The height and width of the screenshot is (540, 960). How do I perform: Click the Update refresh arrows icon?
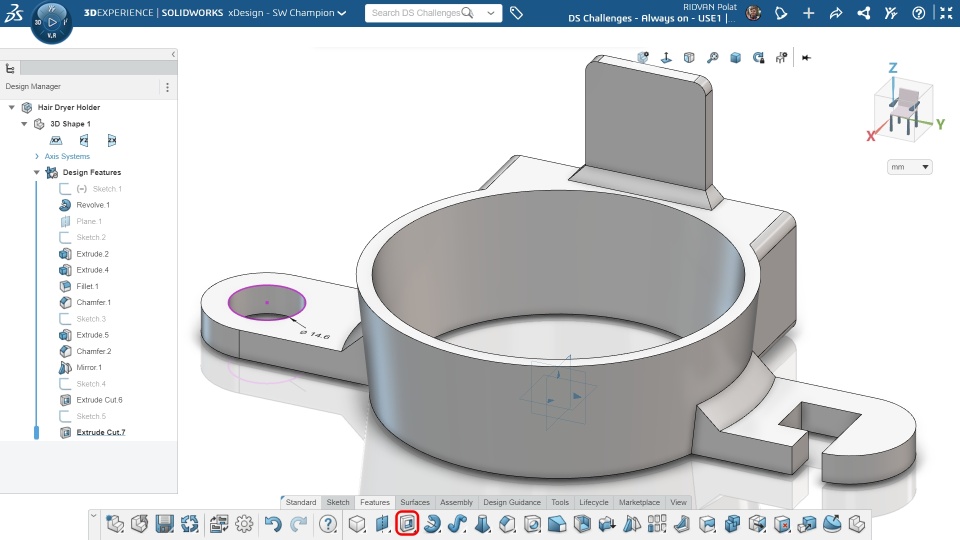coord(190,524)
